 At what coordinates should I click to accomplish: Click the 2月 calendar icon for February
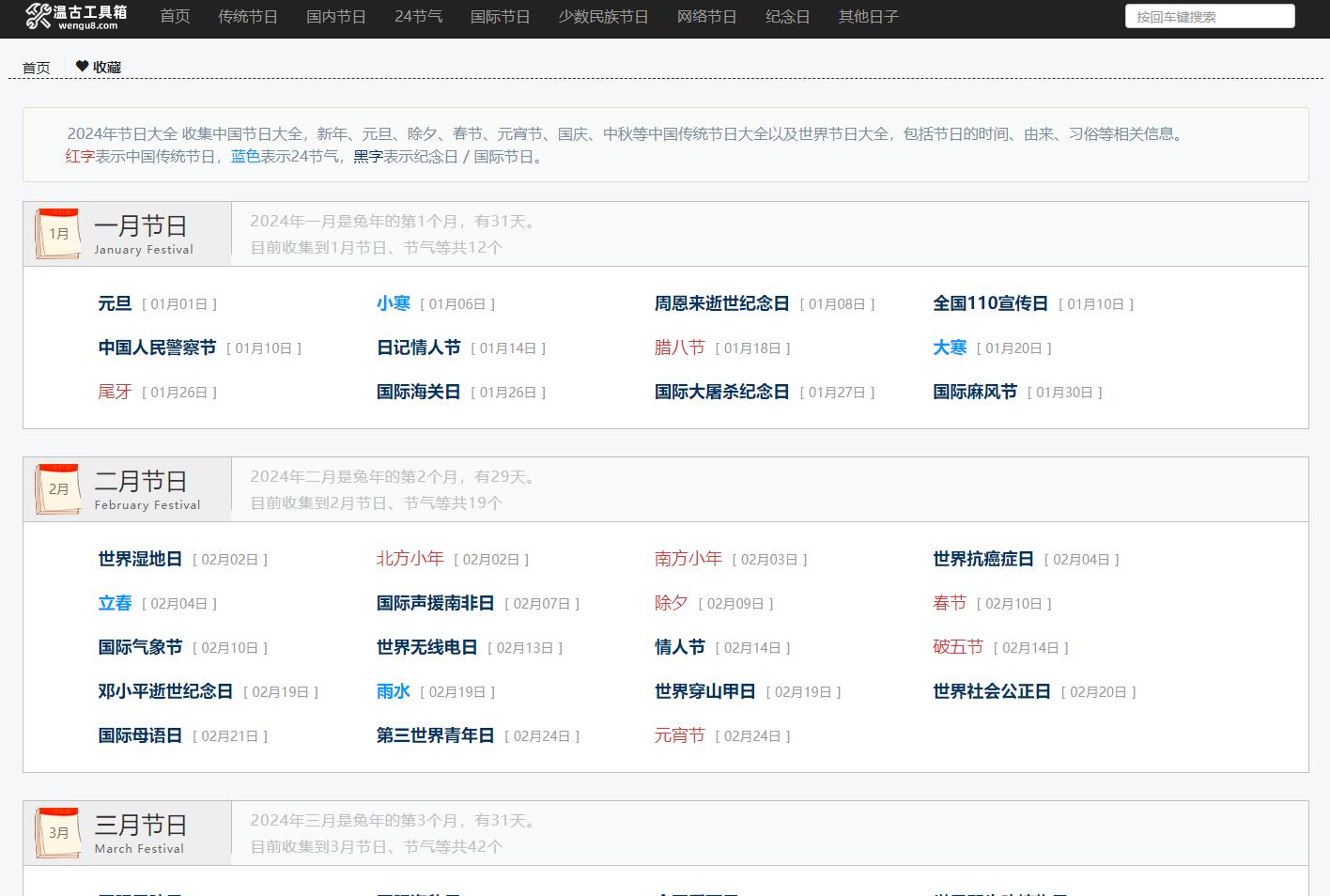pyautogui.click(x=57, y=488)
